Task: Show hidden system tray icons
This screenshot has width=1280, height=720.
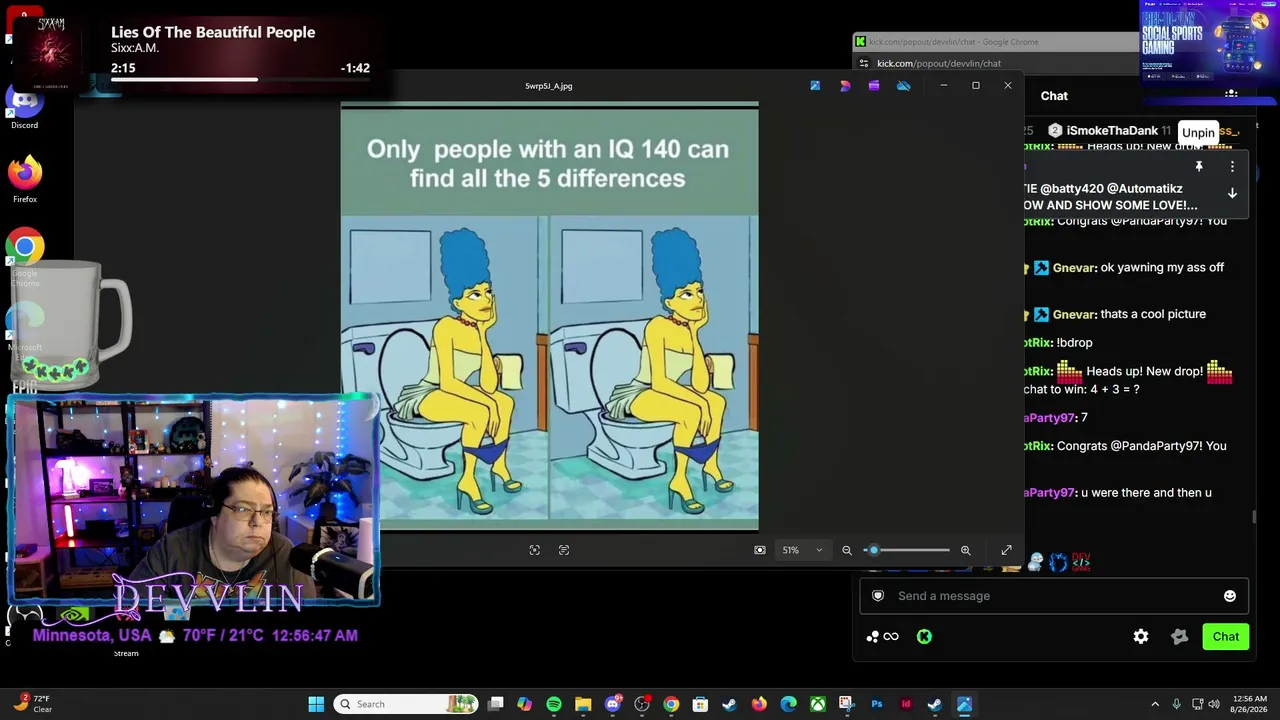Action: point(1155,704)
